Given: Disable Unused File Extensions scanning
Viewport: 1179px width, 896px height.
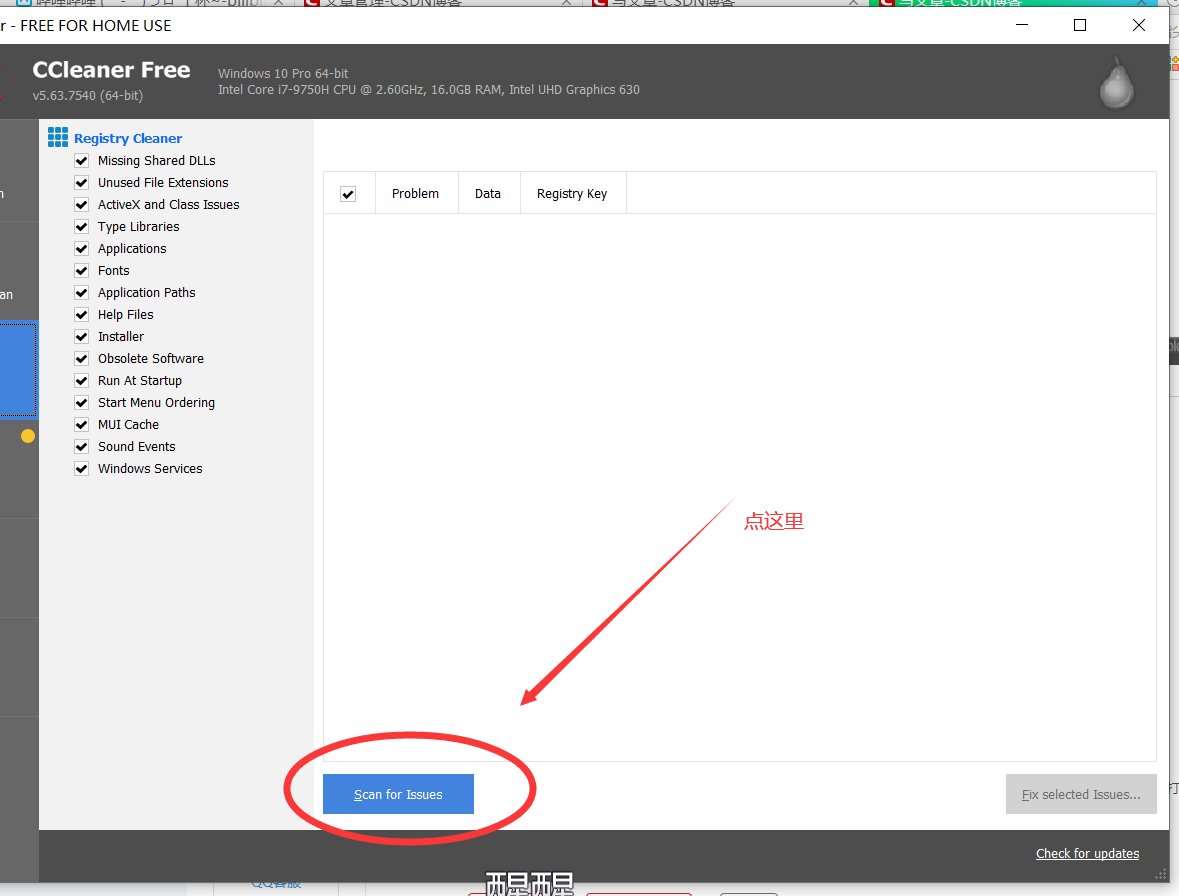Looking at the screenshot, I should [81, 182].
